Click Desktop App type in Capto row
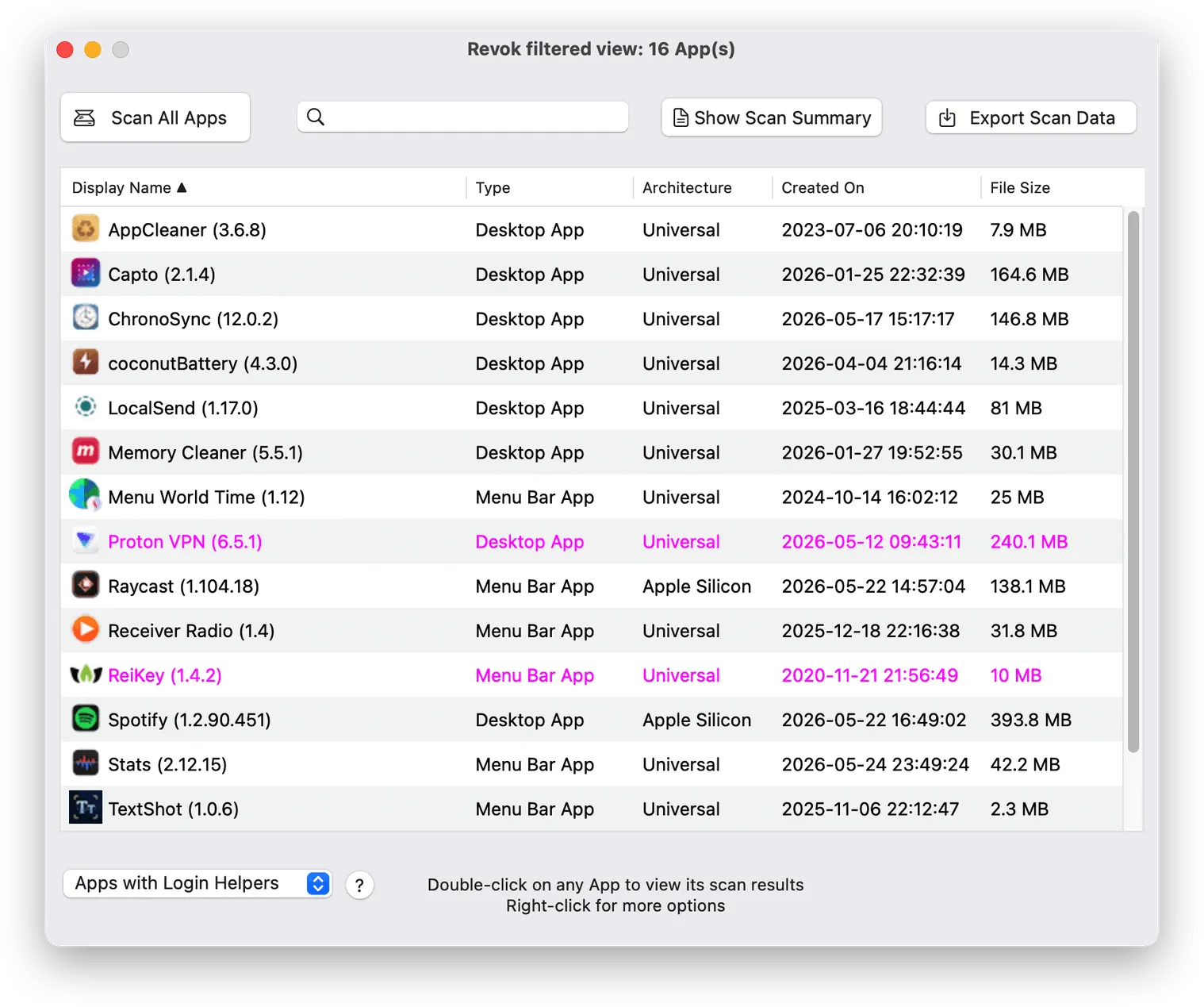 (x=529, y=274)
